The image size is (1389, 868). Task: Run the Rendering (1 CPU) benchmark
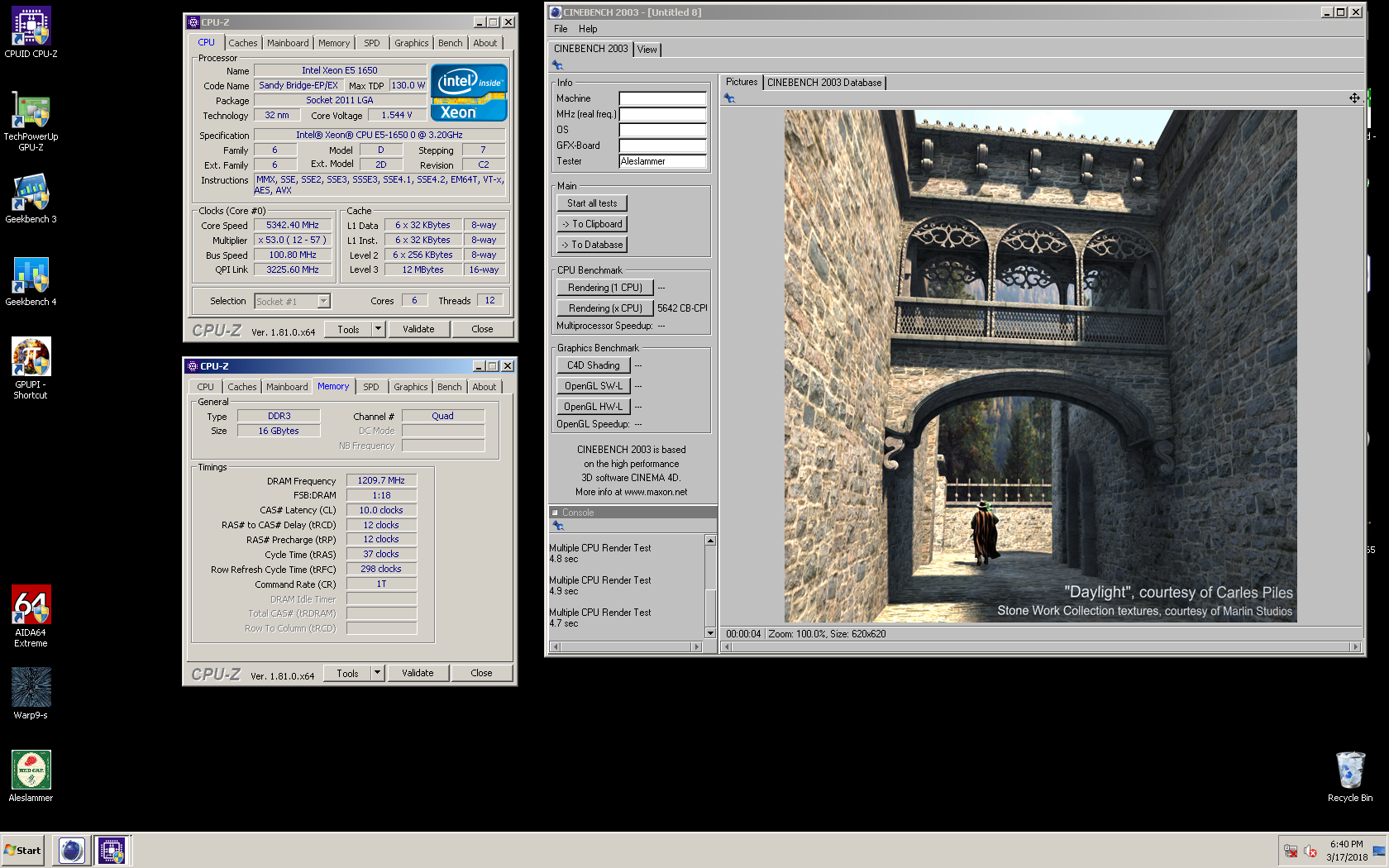tap(605, 288)
